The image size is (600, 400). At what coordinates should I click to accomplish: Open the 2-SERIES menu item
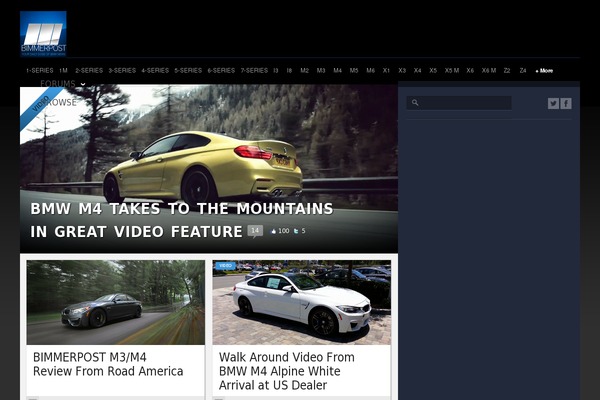pos(89,70)
